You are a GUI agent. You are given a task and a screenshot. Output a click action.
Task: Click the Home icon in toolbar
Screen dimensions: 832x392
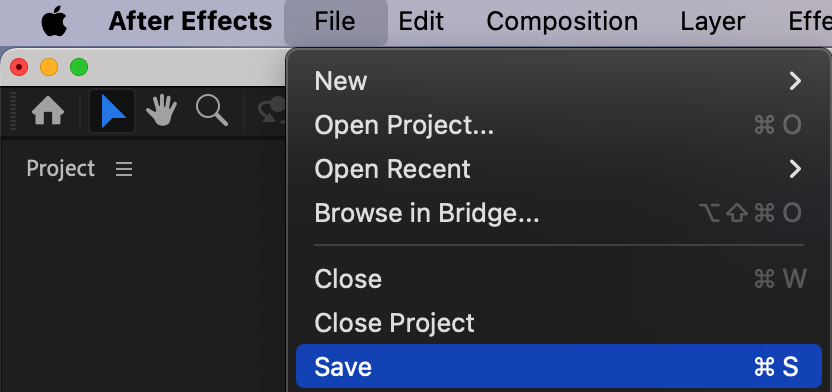[48, 112]
